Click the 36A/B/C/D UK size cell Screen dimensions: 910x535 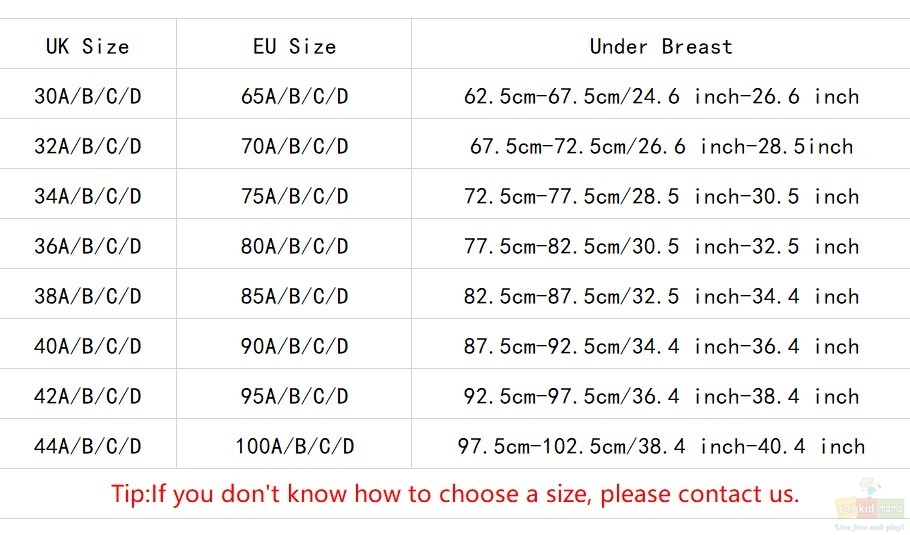click(88, 245)
